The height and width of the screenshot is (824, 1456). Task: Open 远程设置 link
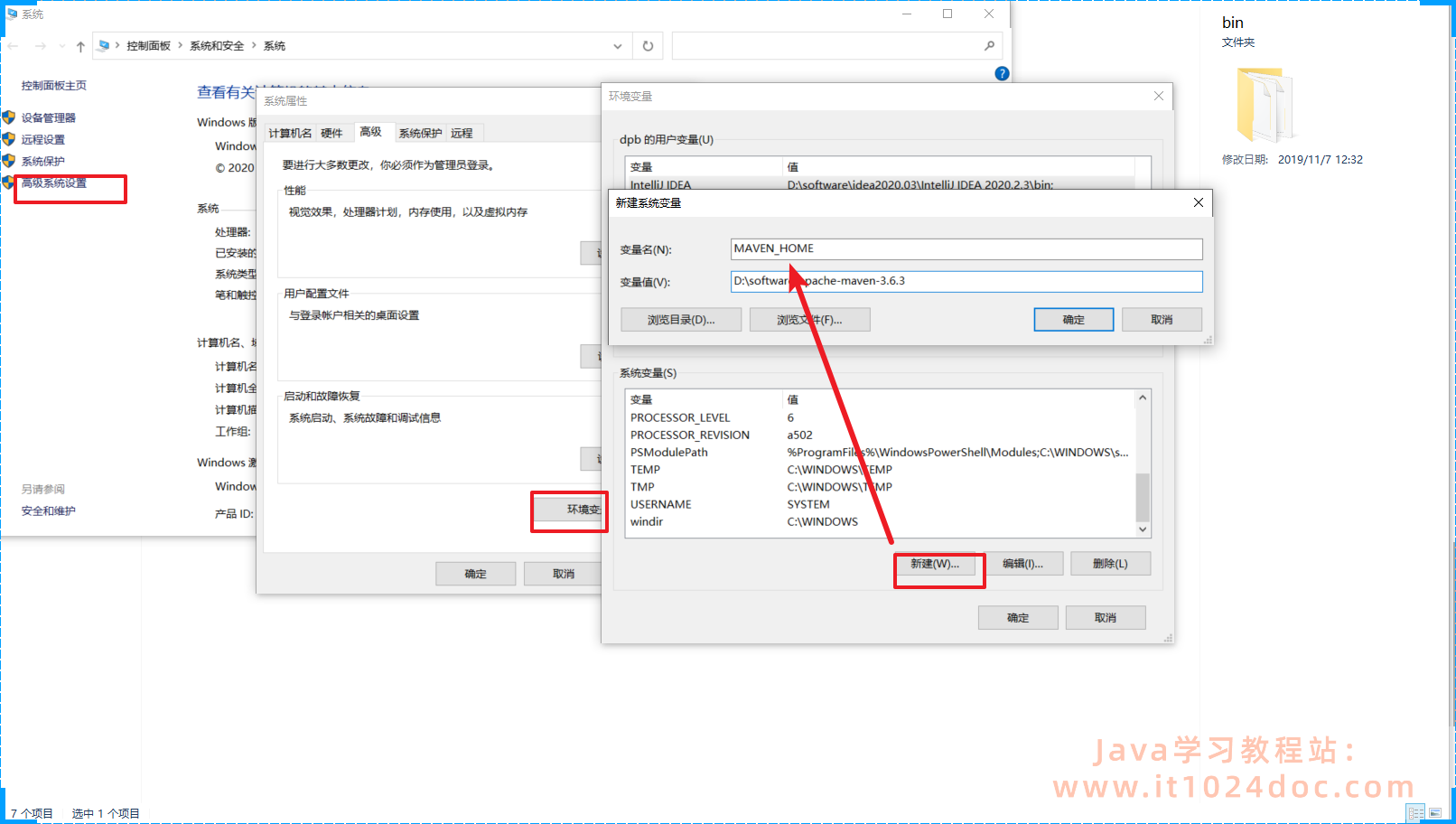[43, 139]
